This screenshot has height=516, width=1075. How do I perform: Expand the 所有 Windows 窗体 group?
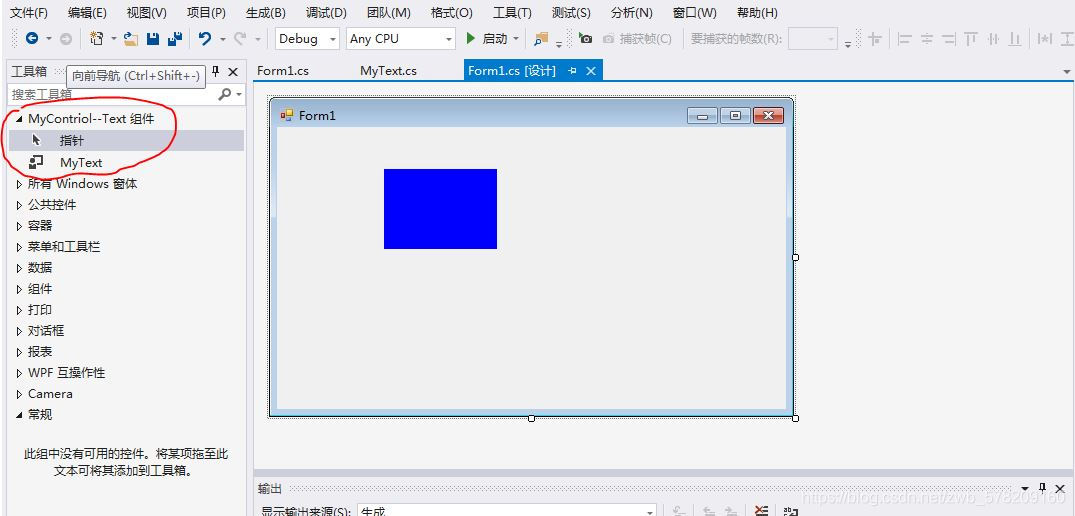19,184
